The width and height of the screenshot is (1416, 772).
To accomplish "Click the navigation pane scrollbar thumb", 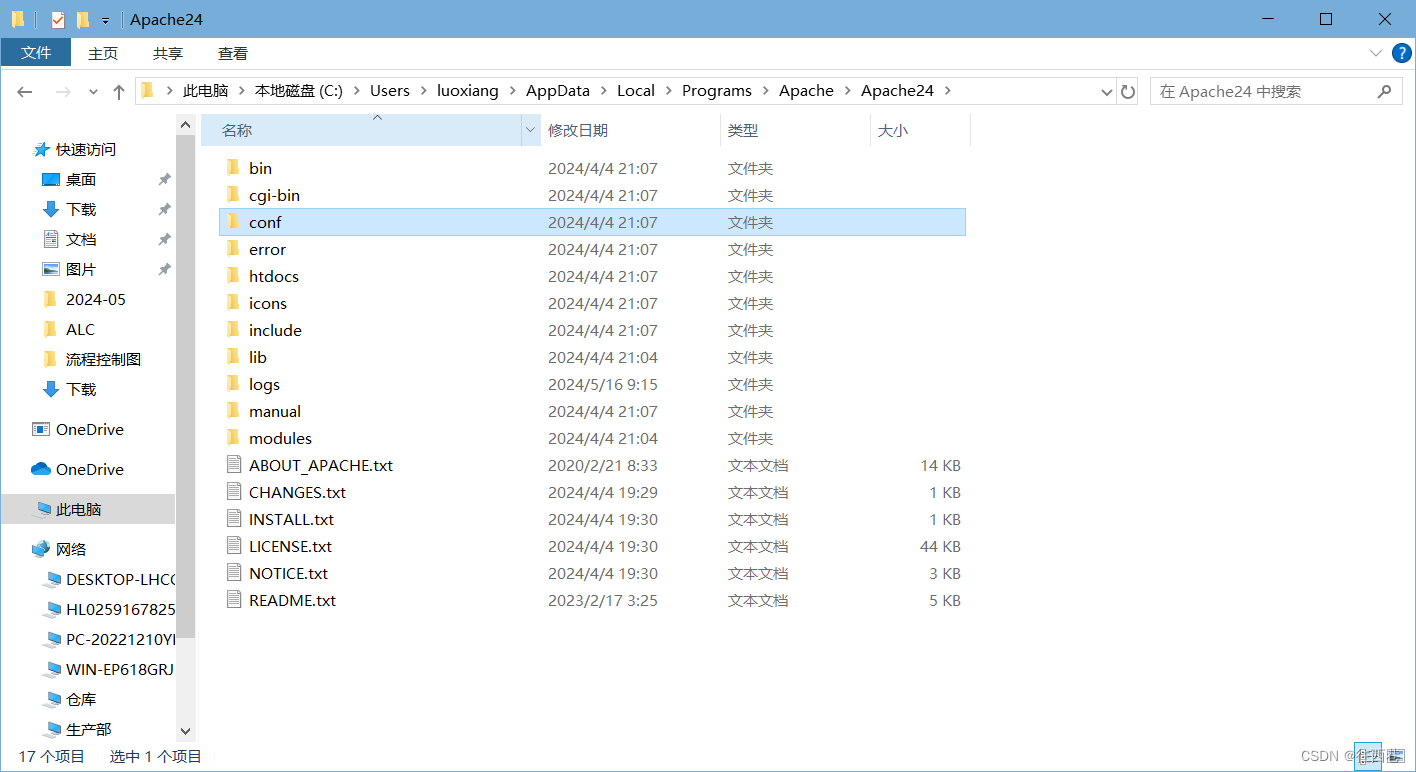I will 185,385.
